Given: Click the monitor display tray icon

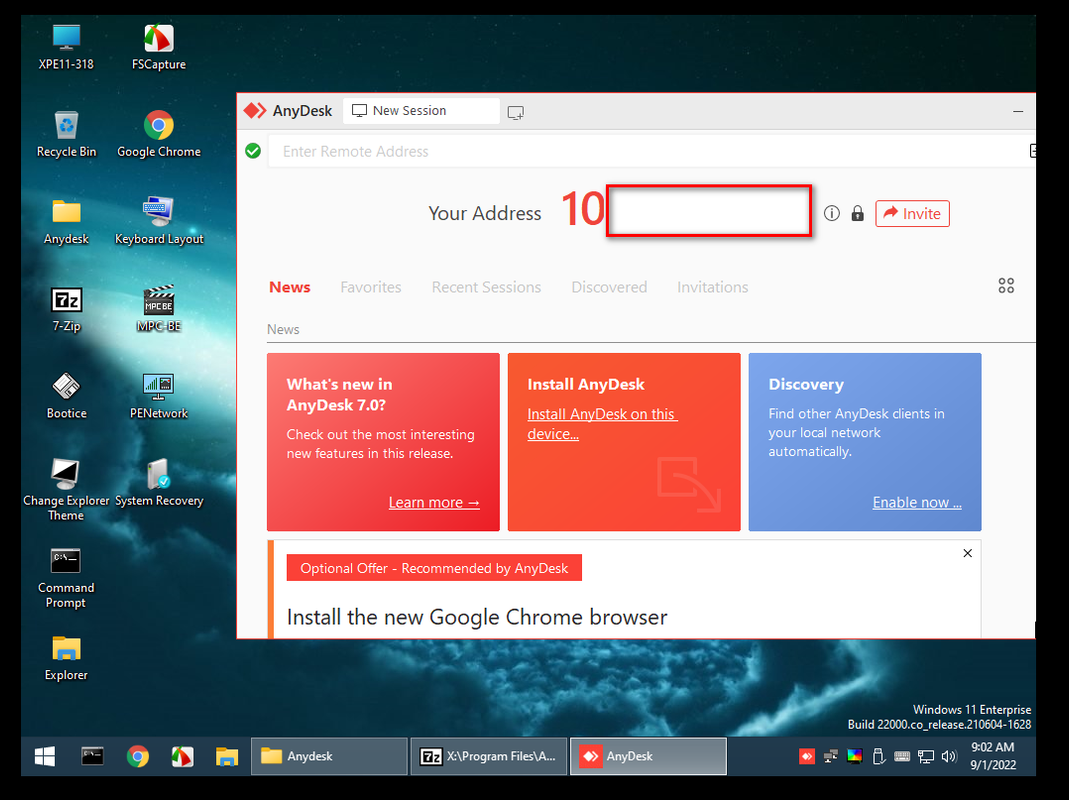Looking at the screenshot, I should tap(925, 756).
